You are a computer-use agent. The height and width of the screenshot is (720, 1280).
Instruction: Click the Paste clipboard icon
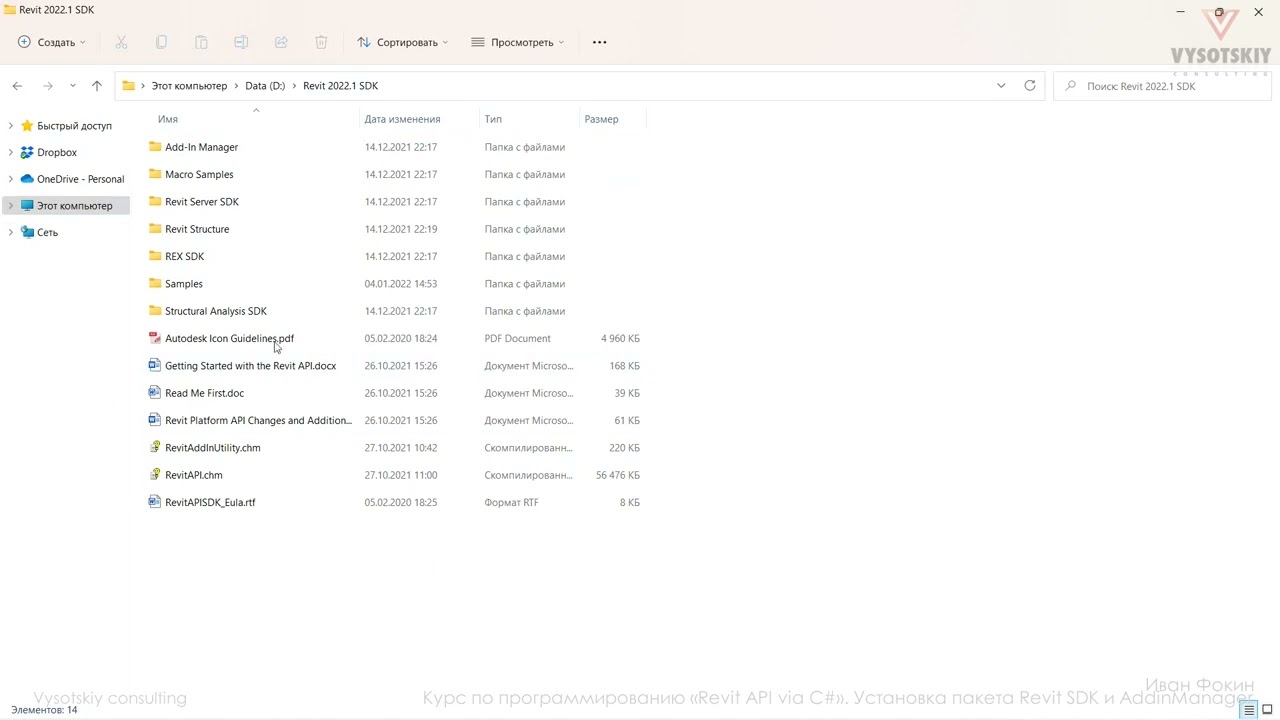coord(201,42)
